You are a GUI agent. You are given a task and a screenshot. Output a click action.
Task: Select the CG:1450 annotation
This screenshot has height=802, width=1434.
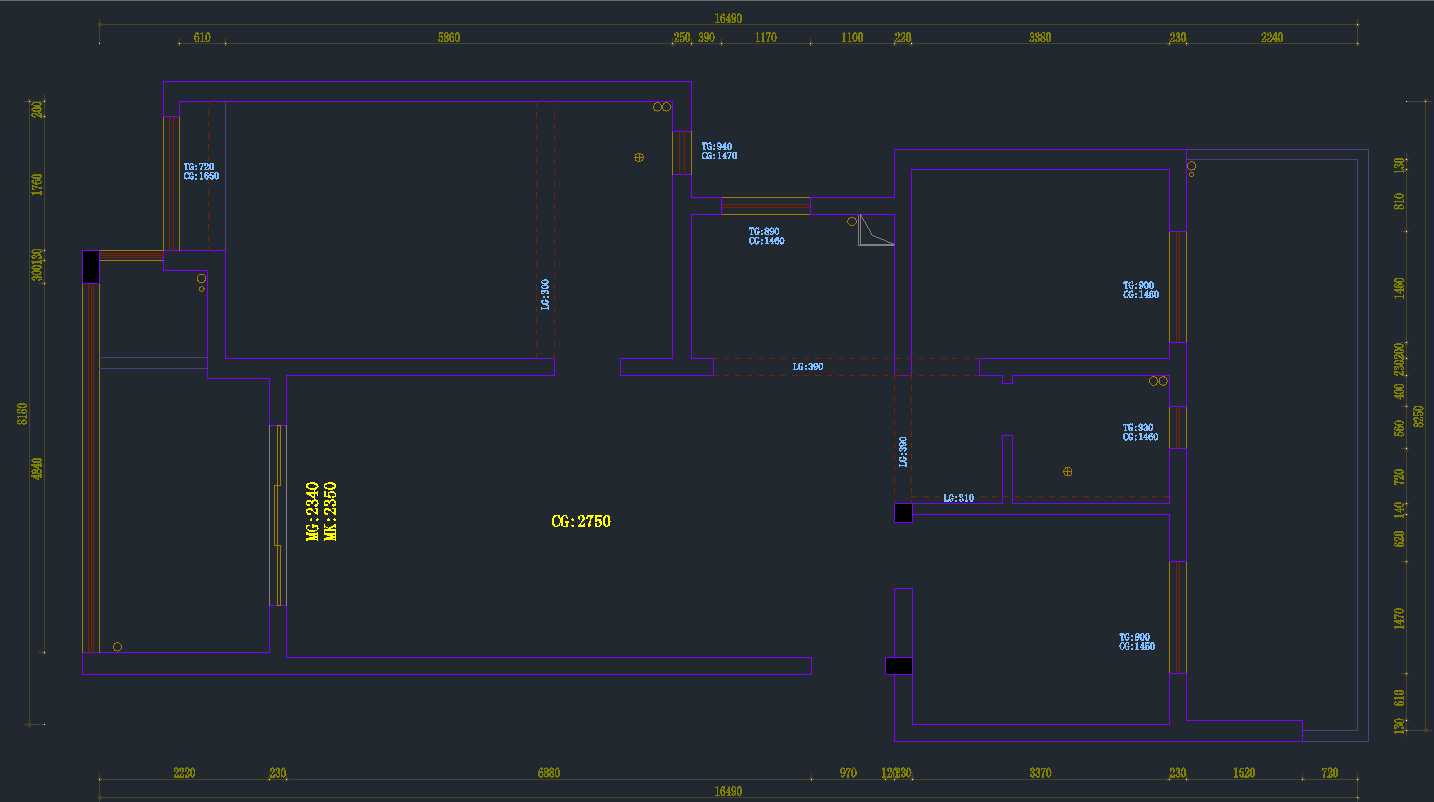[1137, 646]
